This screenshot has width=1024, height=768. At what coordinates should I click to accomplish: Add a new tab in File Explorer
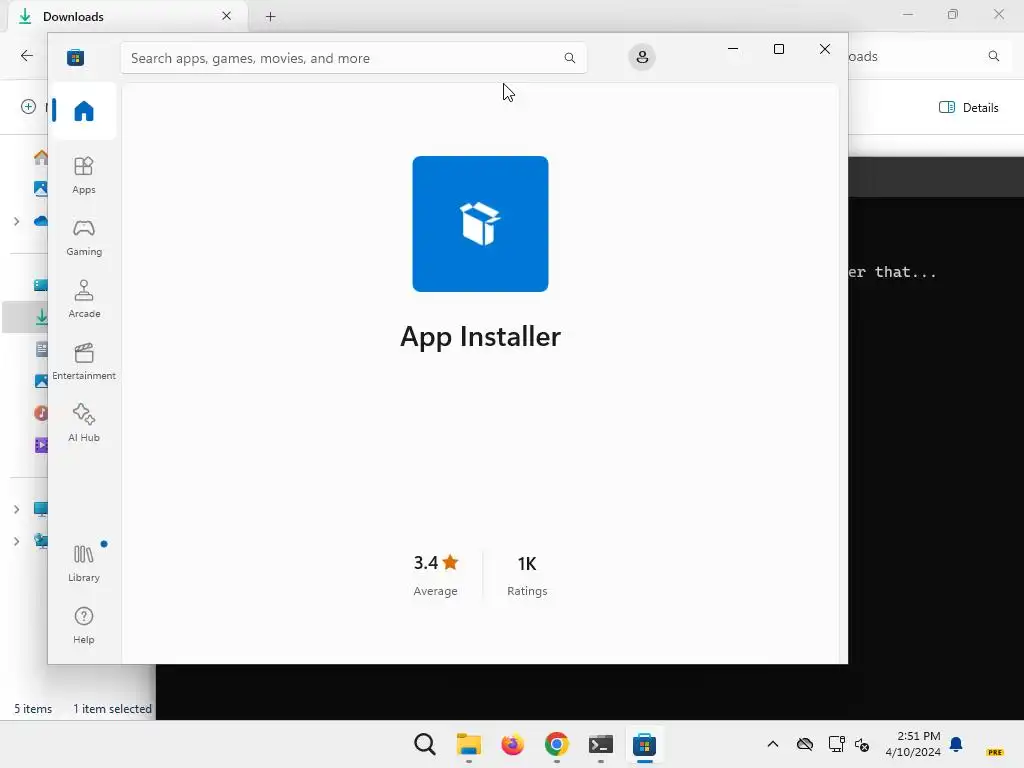click(x=270, y=16)
